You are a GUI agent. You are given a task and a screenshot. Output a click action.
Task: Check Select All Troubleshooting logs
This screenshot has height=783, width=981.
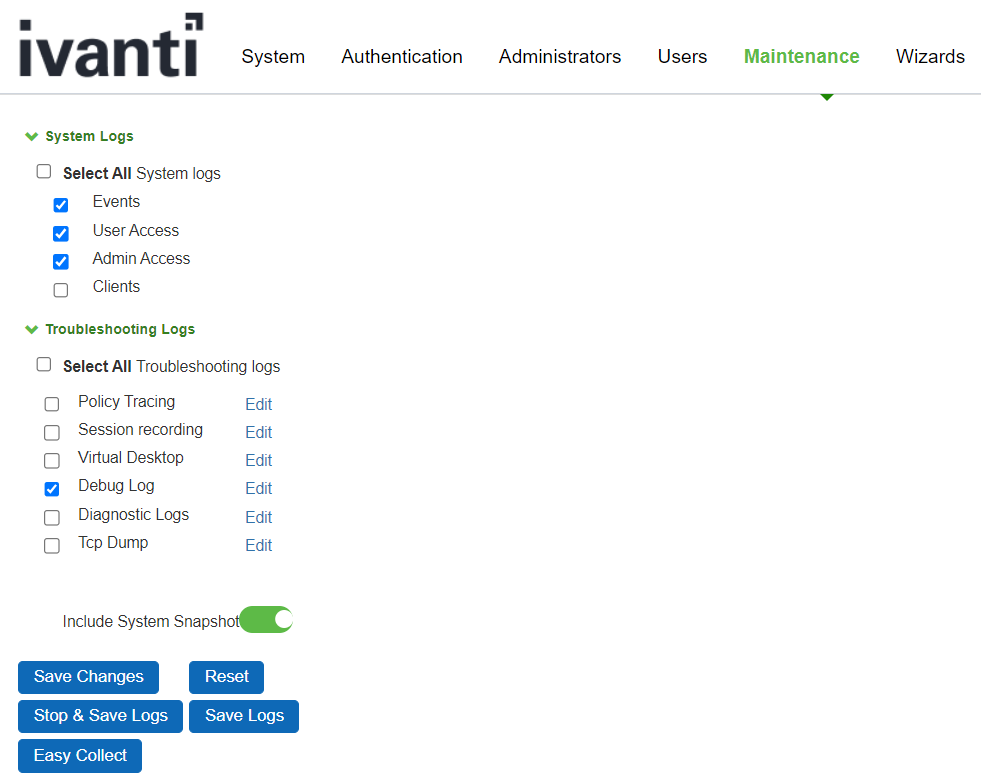coord(44,365)
